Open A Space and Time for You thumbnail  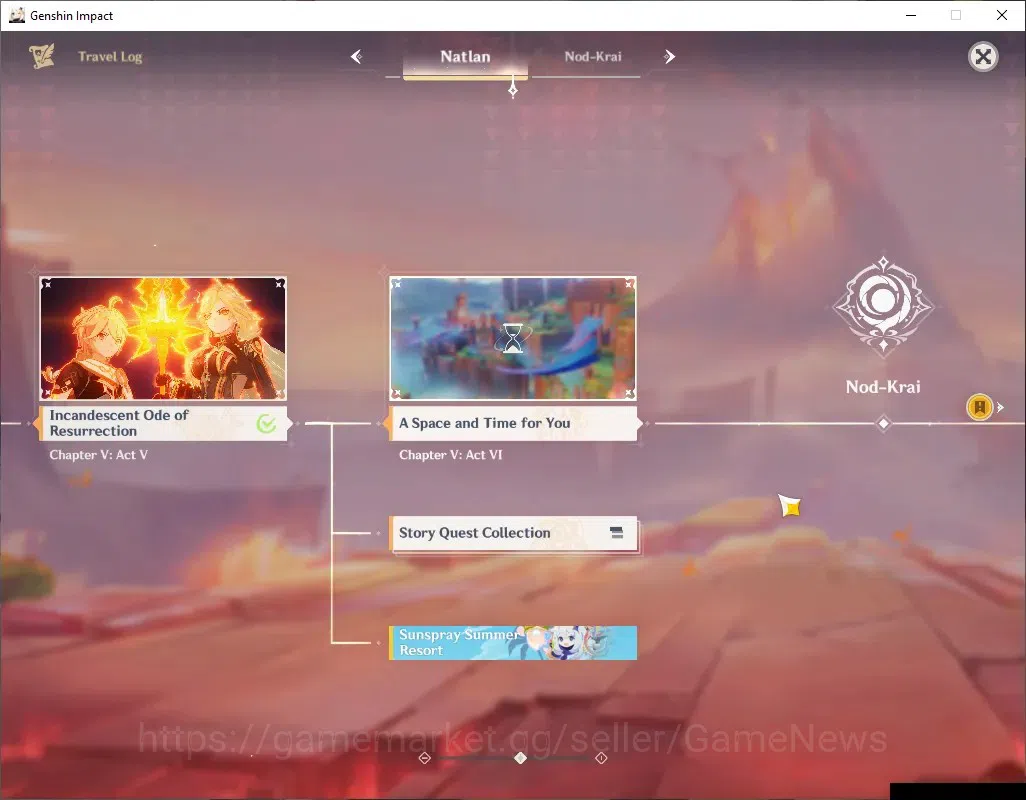tap(513, 338)
